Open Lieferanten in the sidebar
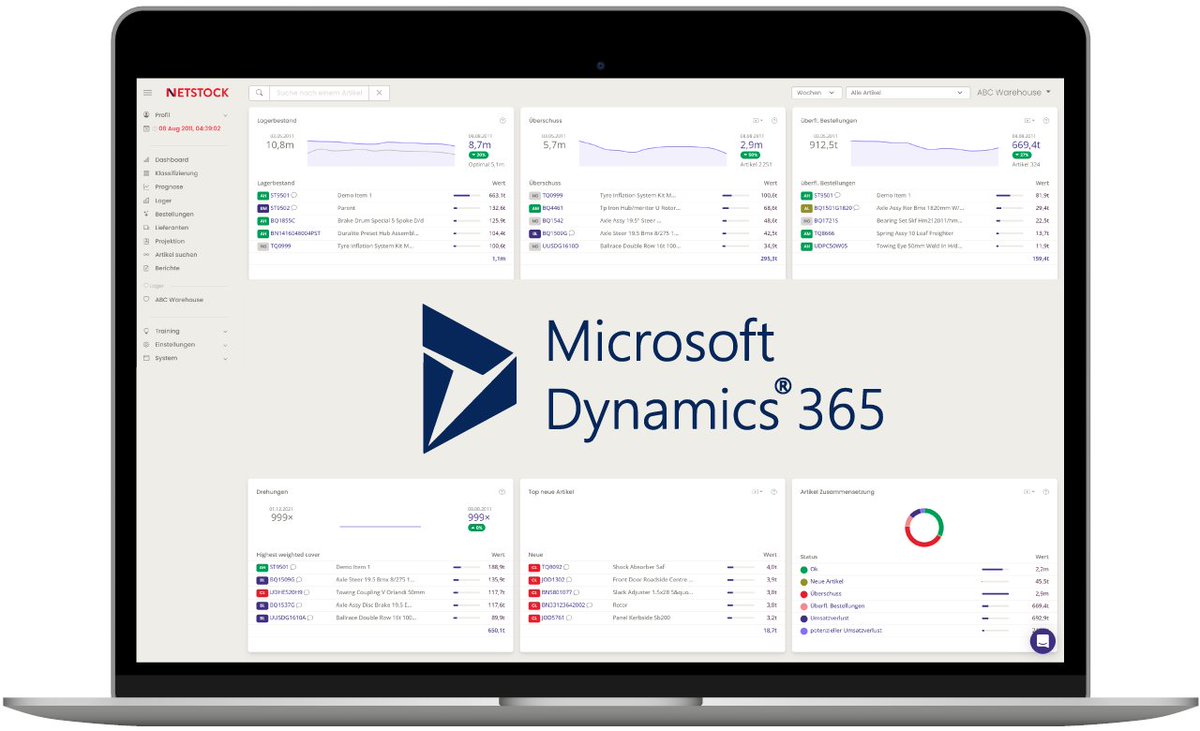The image size is (1200, 731). pyautogui.click(x=172, y=227)
